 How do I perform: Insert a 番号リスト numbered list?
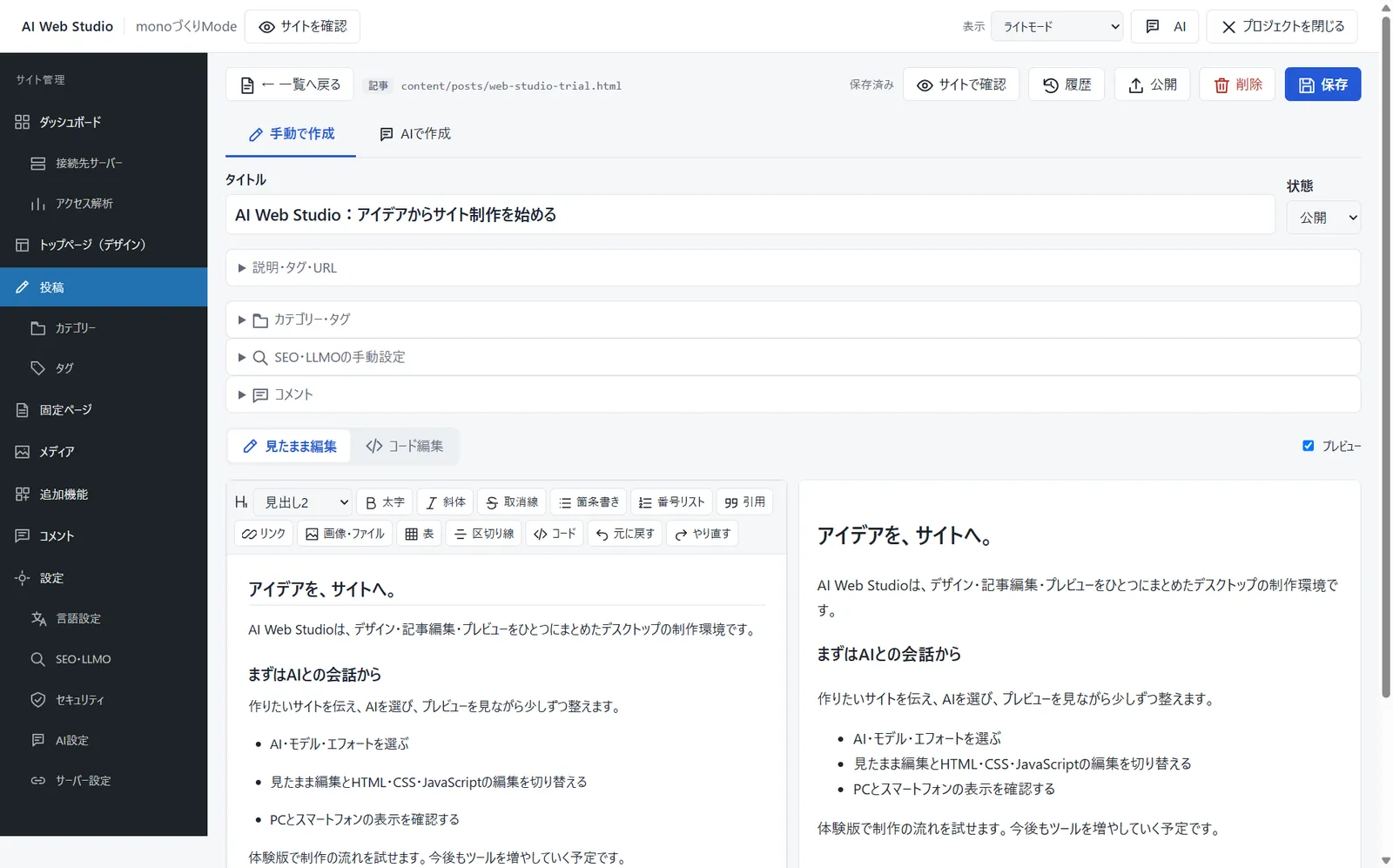(x=671, y=502)
